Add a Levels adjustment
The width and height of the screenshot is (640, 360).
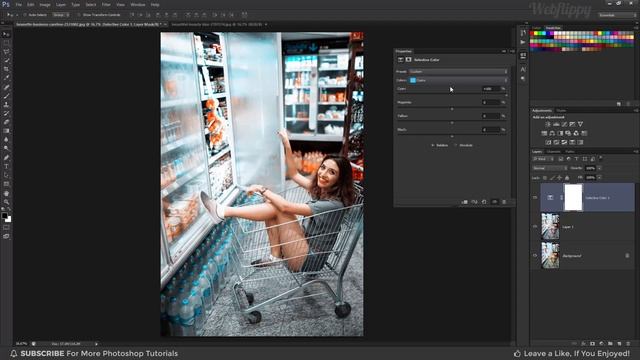point(556,124)
